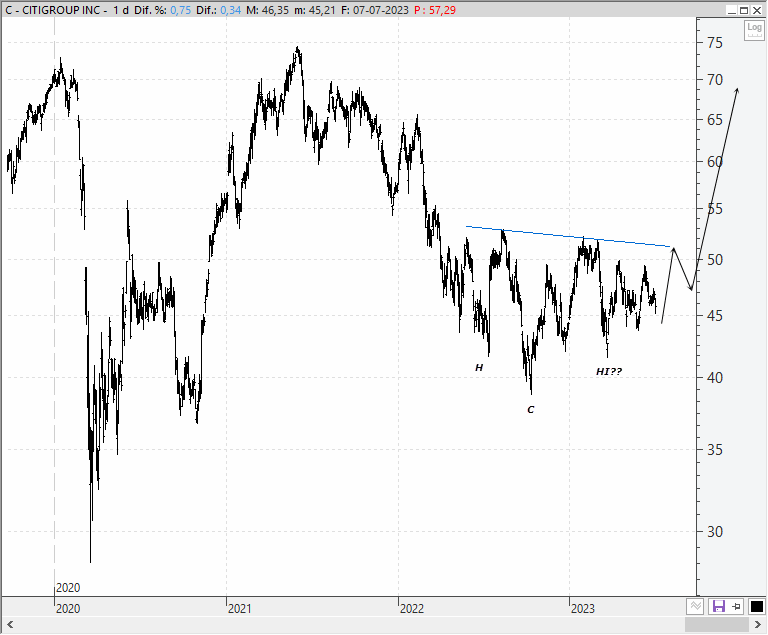Click the scroll left arrow
This screenshot has height=635, width=768.
(10, 625)
